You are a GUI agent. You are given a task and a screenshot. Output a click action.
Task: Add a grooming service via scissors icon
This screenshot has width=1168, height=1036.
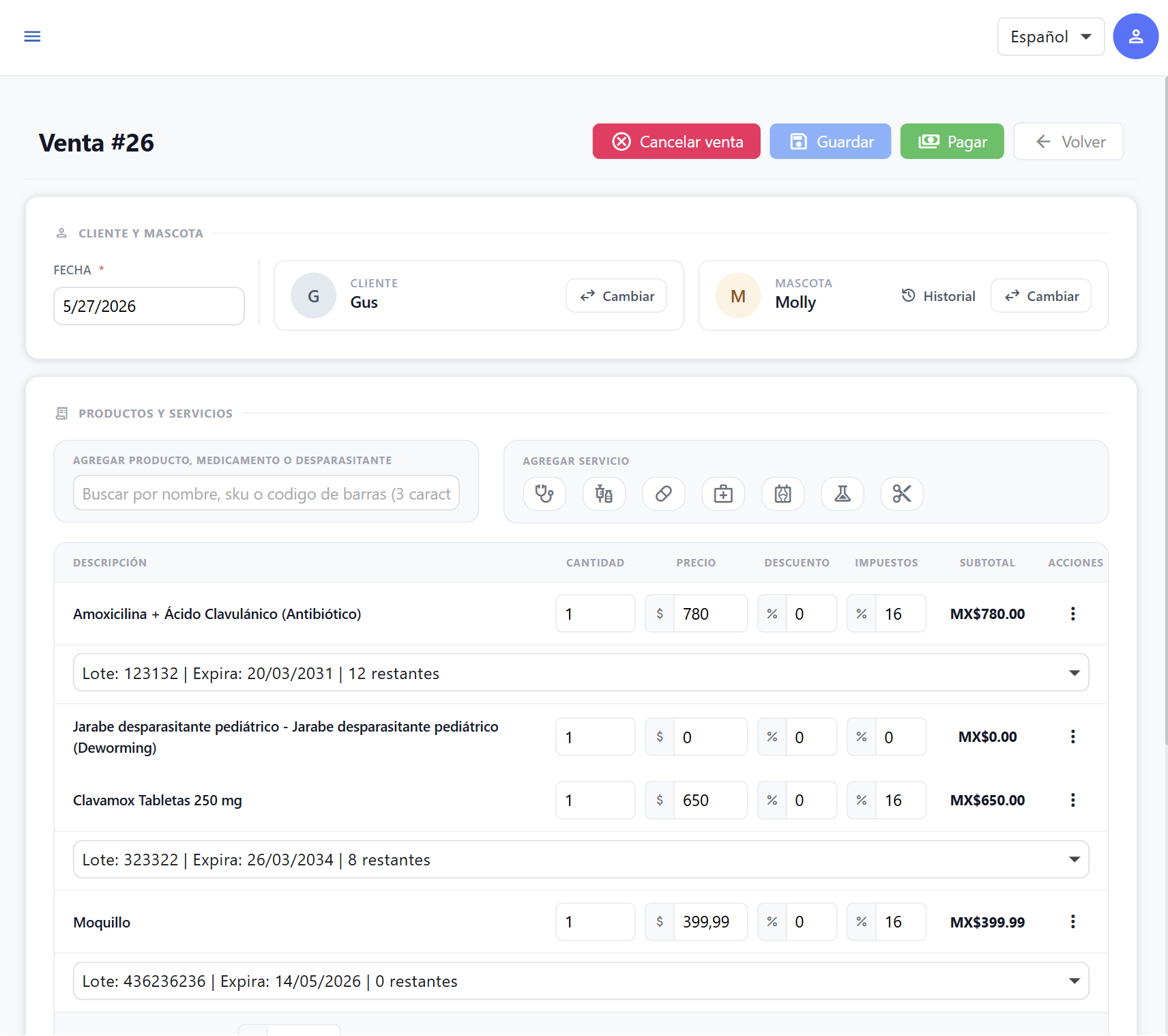point(902,493)
